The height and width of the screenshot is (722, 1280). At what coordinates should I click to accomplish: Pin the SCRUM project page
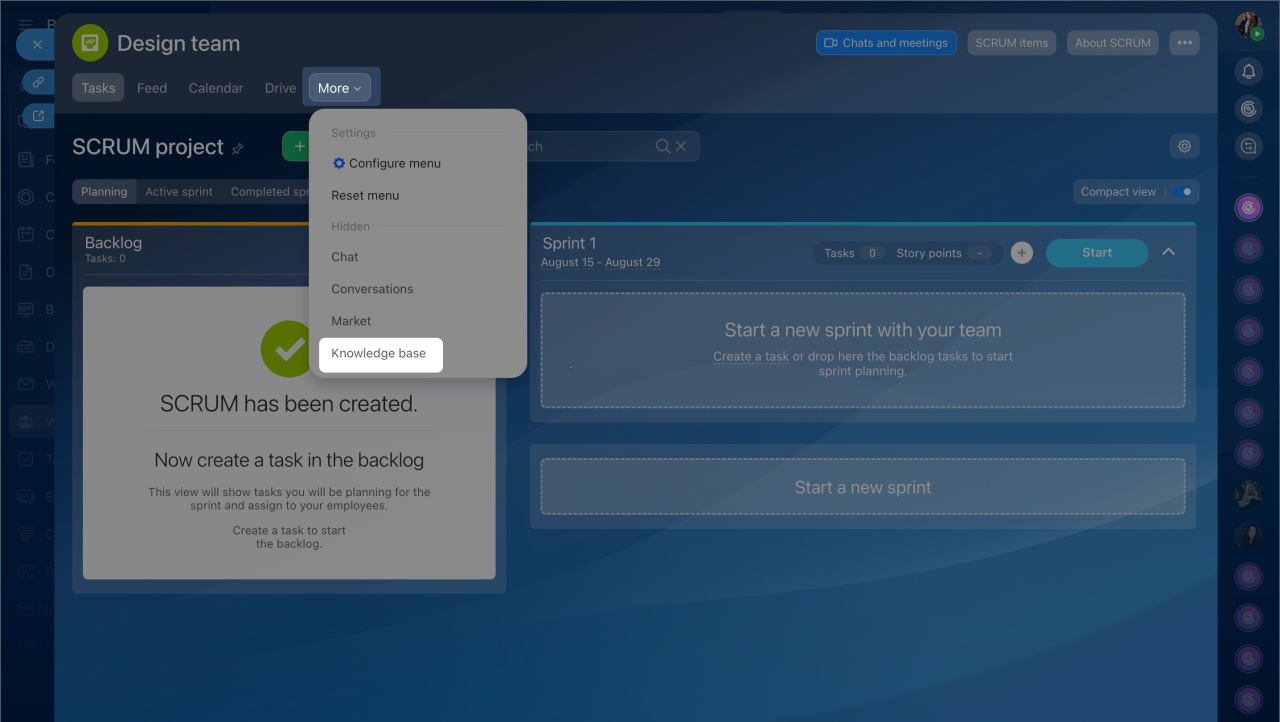238,148
